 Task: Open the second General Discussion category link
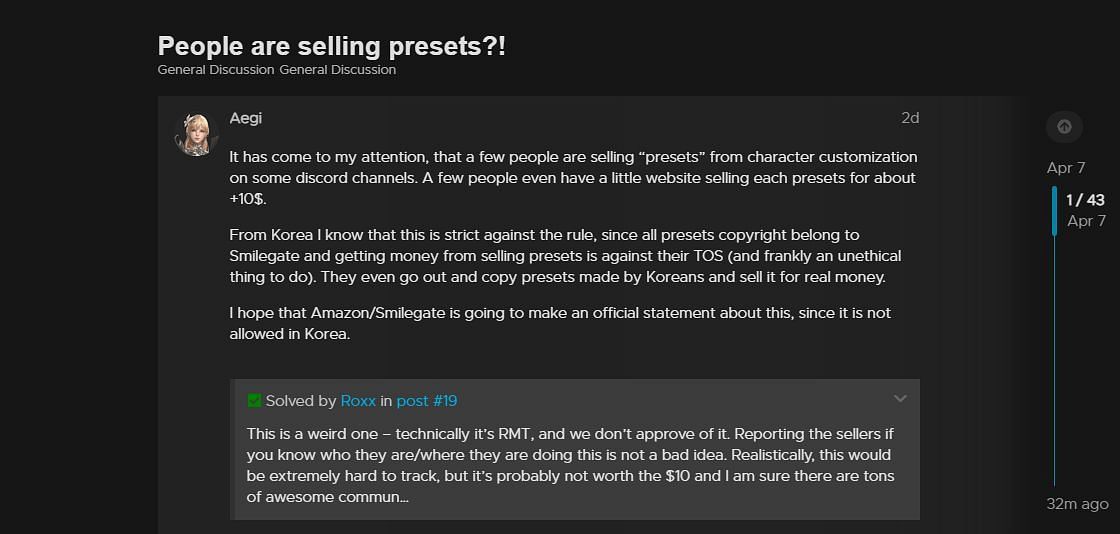pos(338,70)
